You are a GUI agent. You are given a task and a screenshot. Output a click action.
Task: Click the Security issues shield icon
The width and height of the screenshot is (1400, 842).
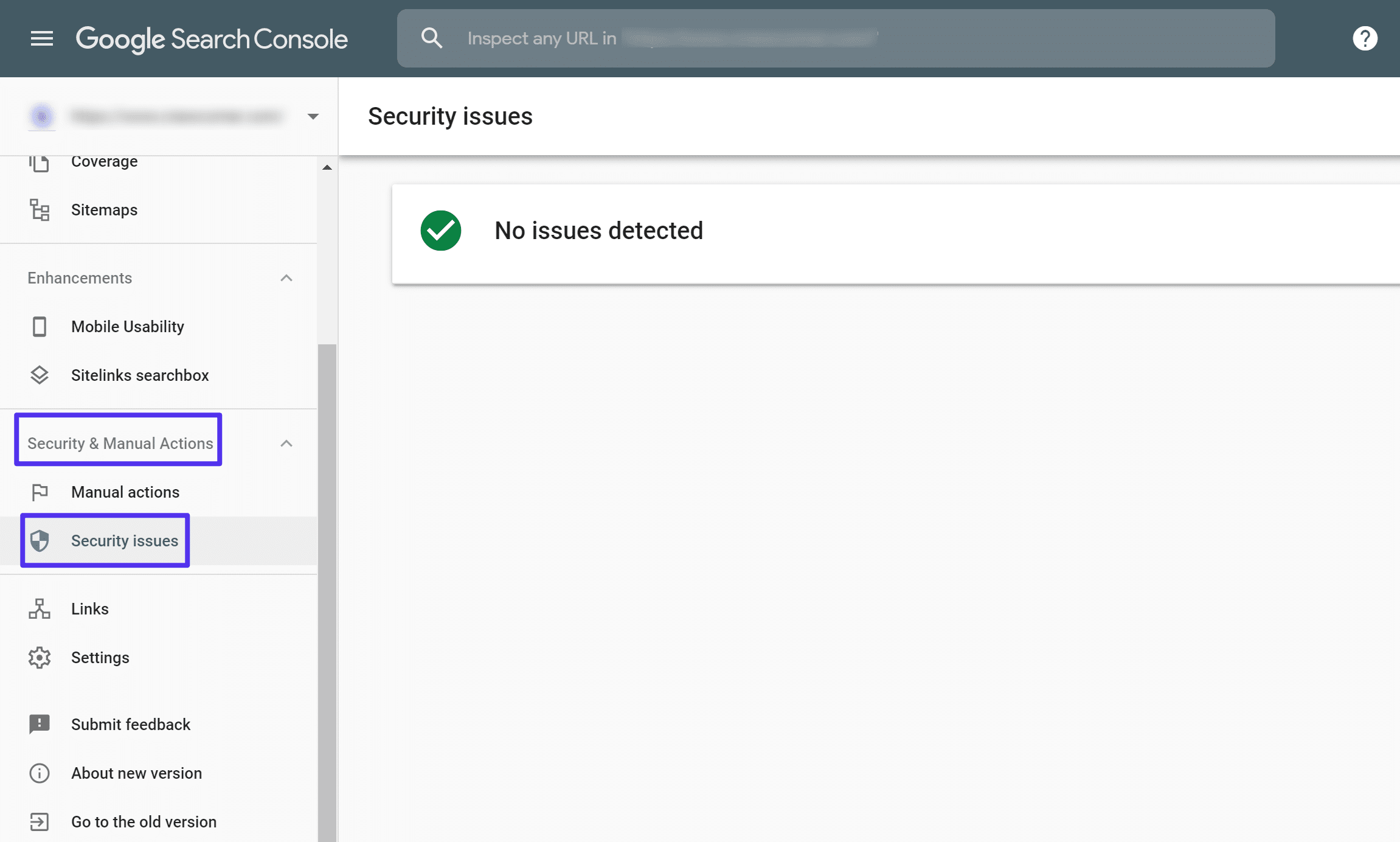[x=39, y=540]
